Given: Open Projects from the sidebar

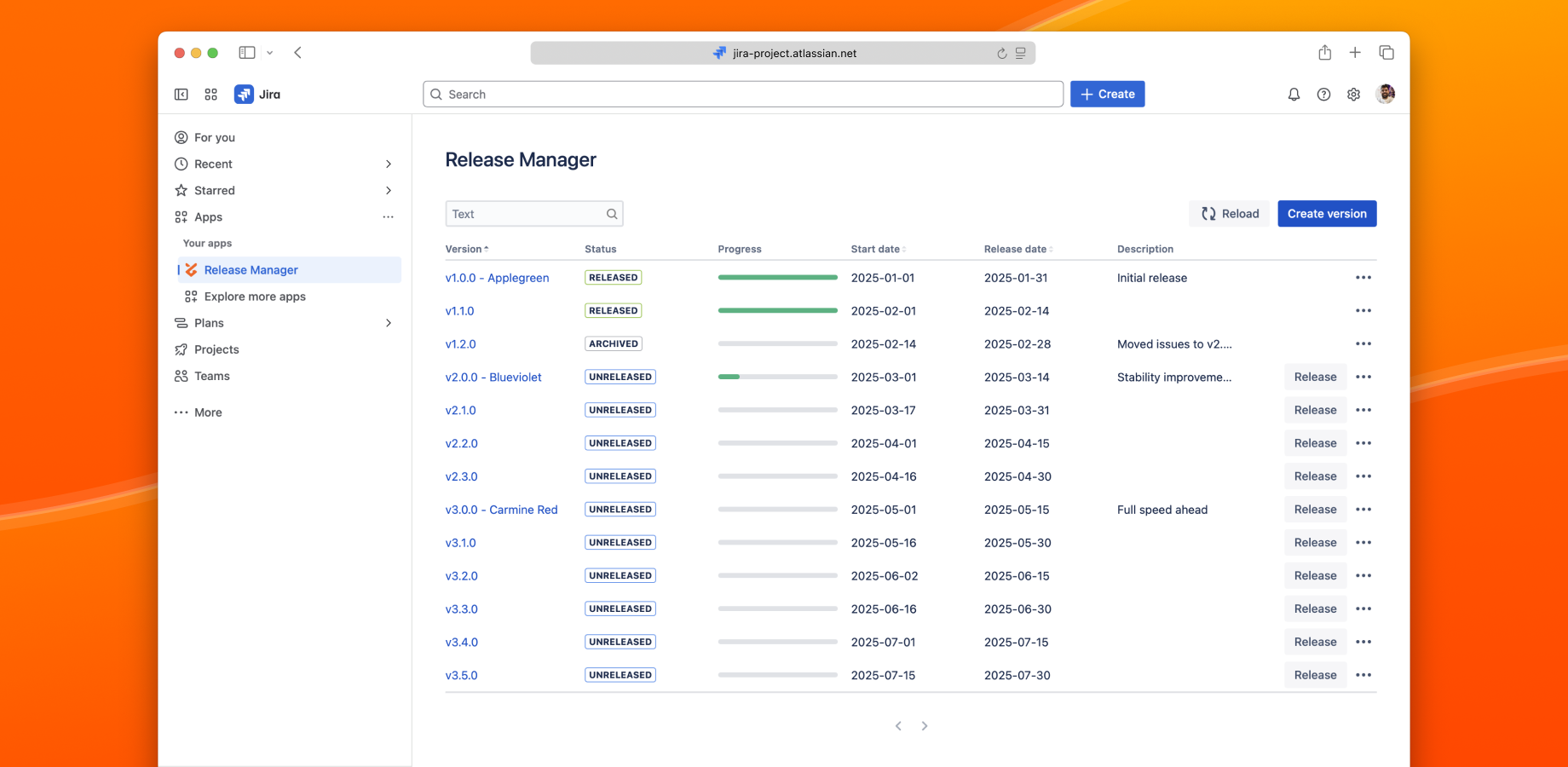Looking at the screenshot, I should [216, 349].
